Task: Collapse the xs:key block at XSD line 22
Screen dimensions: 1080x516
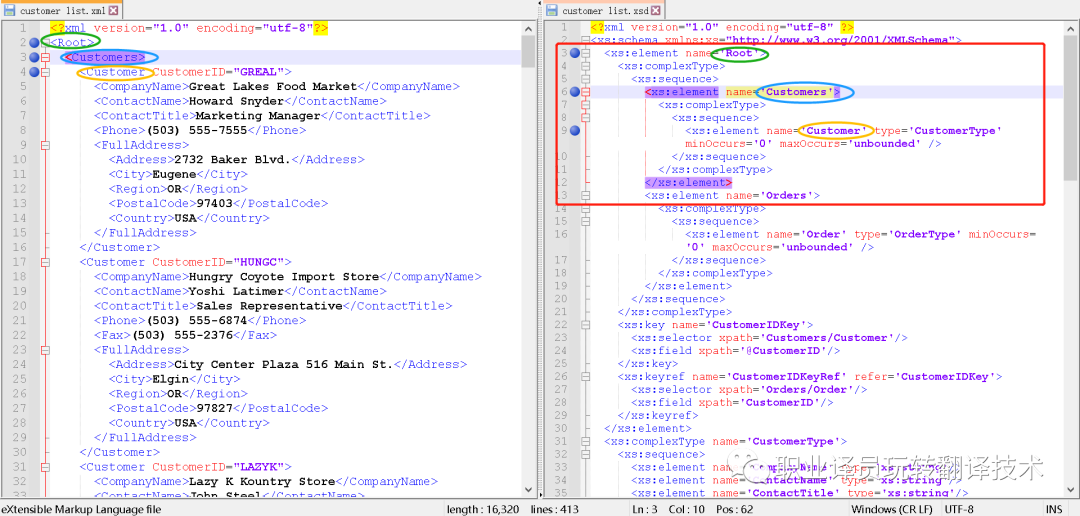Action: (586, 325)
